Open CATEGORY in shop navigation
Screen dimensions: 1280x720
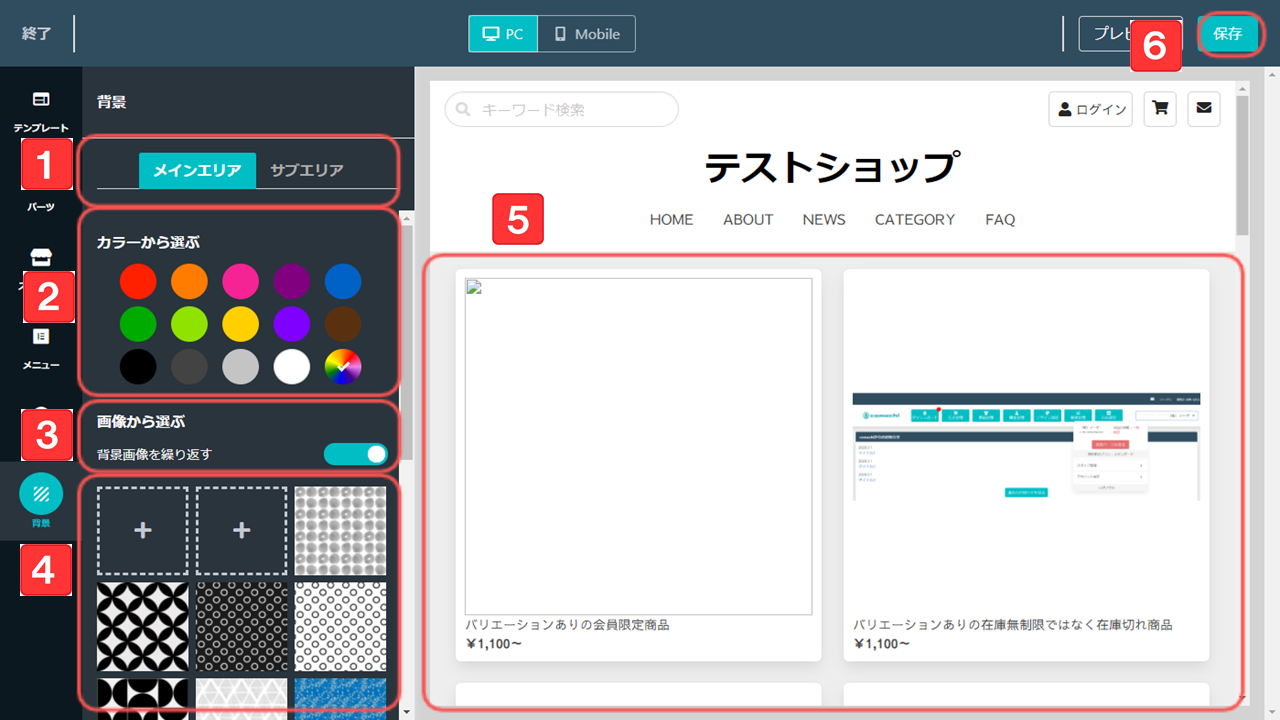coord(915,220)
